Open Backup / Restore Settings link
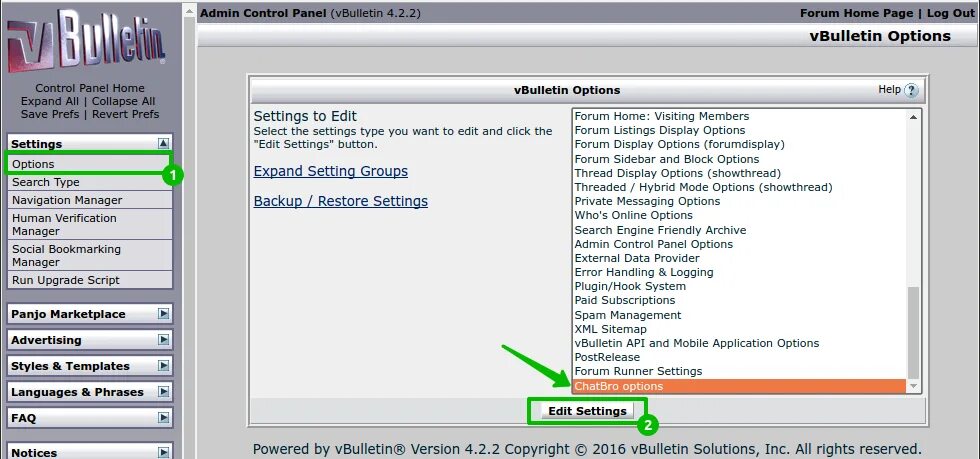980x459 pixels. tap(341, 201)
